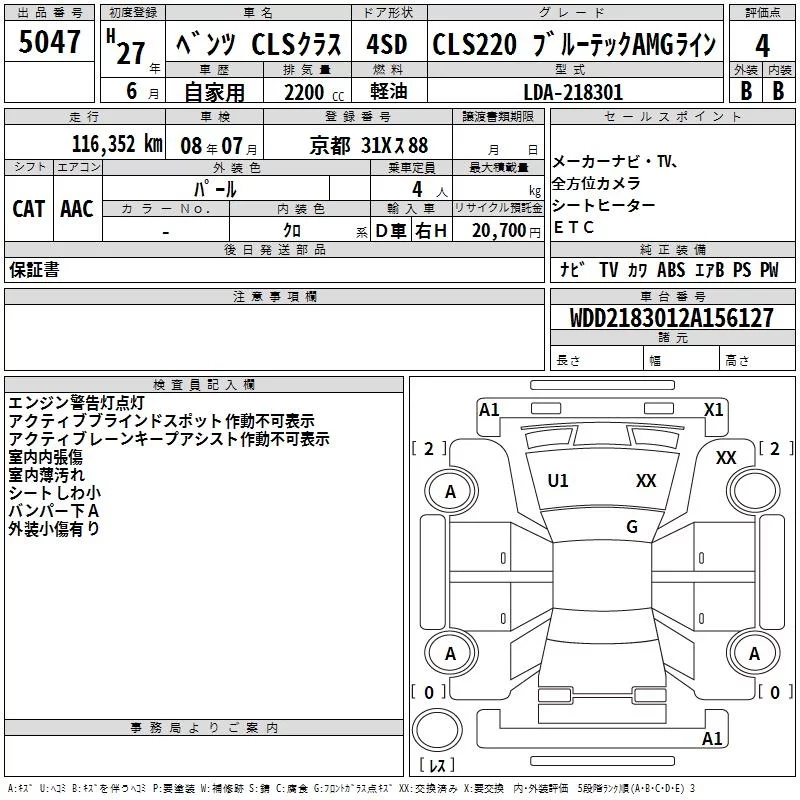Click 保証書 in later-shipped parts
The image size is (800, 800).
[34, 269]
